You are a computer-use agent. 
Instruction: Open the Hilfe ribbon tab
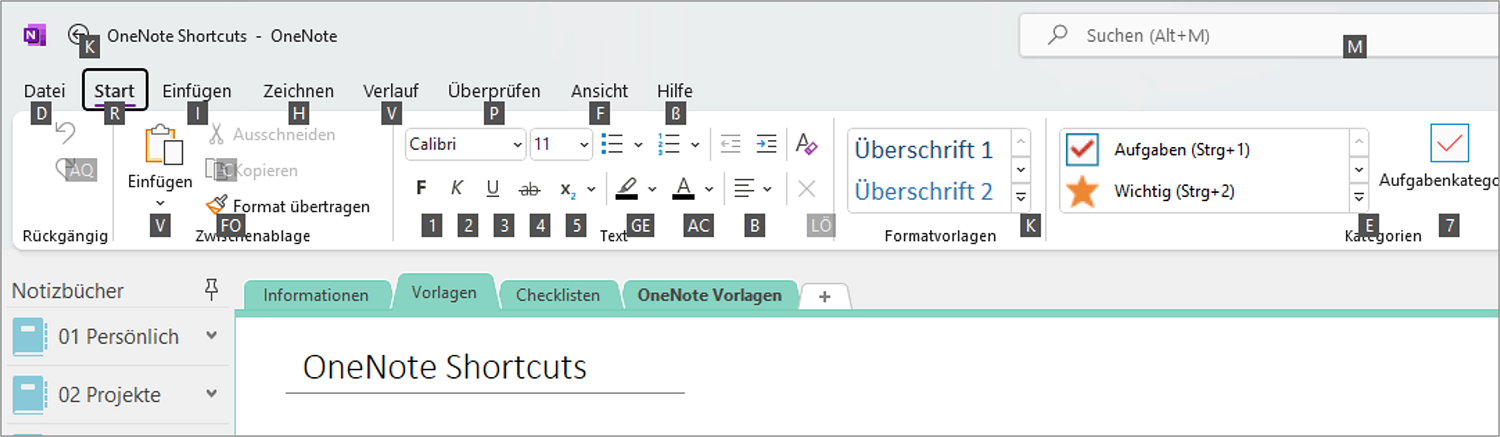[x=675, y=91]
